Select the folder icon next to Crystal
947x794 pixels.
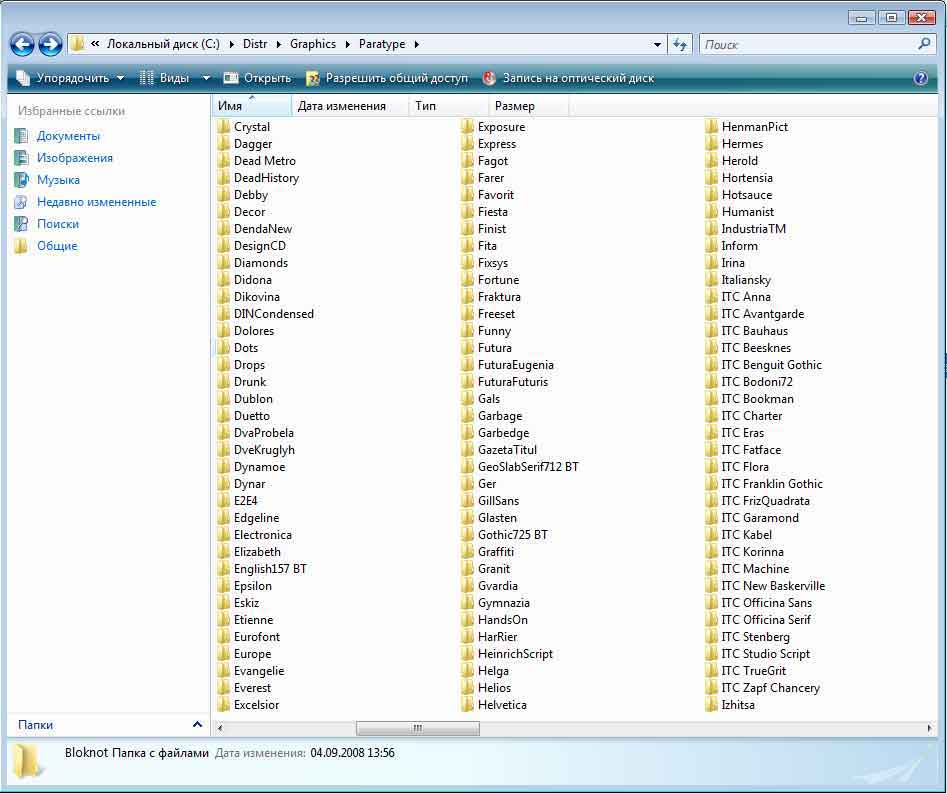click(223, 127)
